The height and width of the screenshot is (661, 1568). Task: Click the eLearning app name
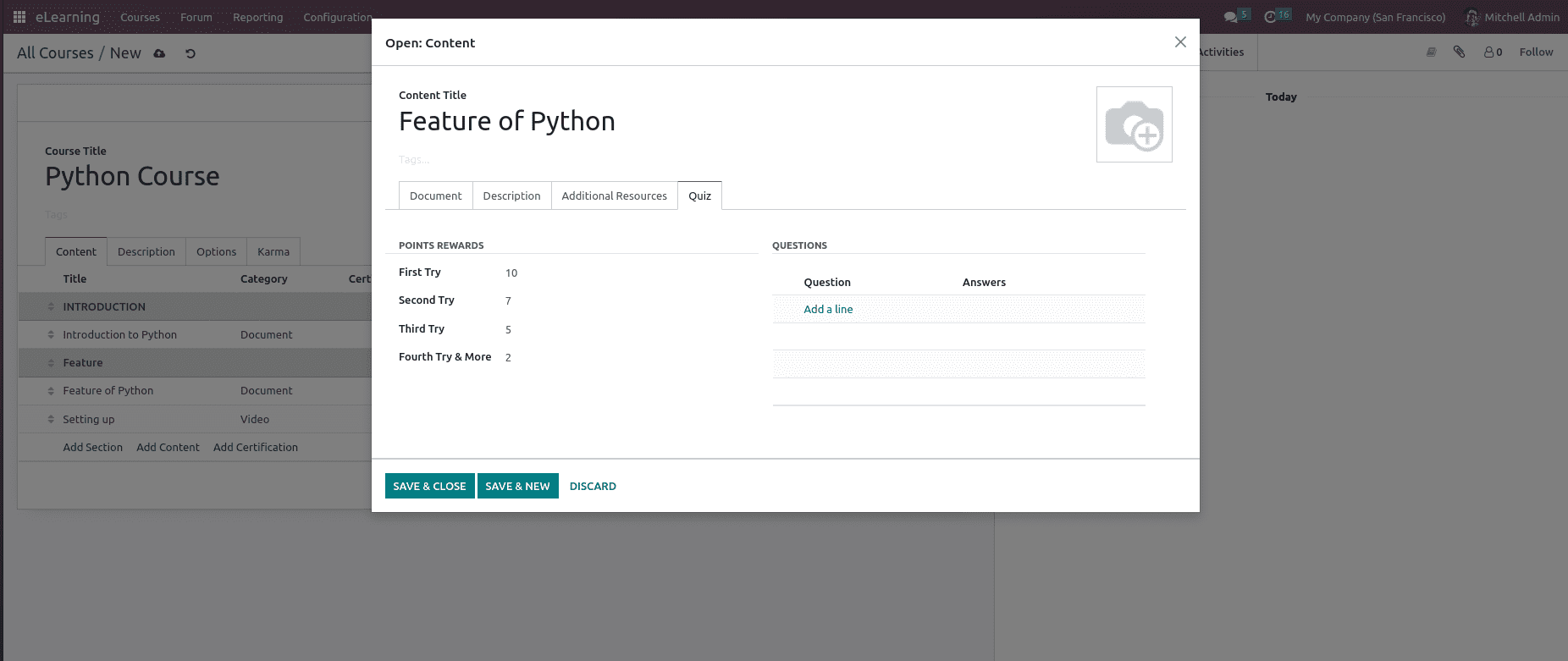coord(68,17)
